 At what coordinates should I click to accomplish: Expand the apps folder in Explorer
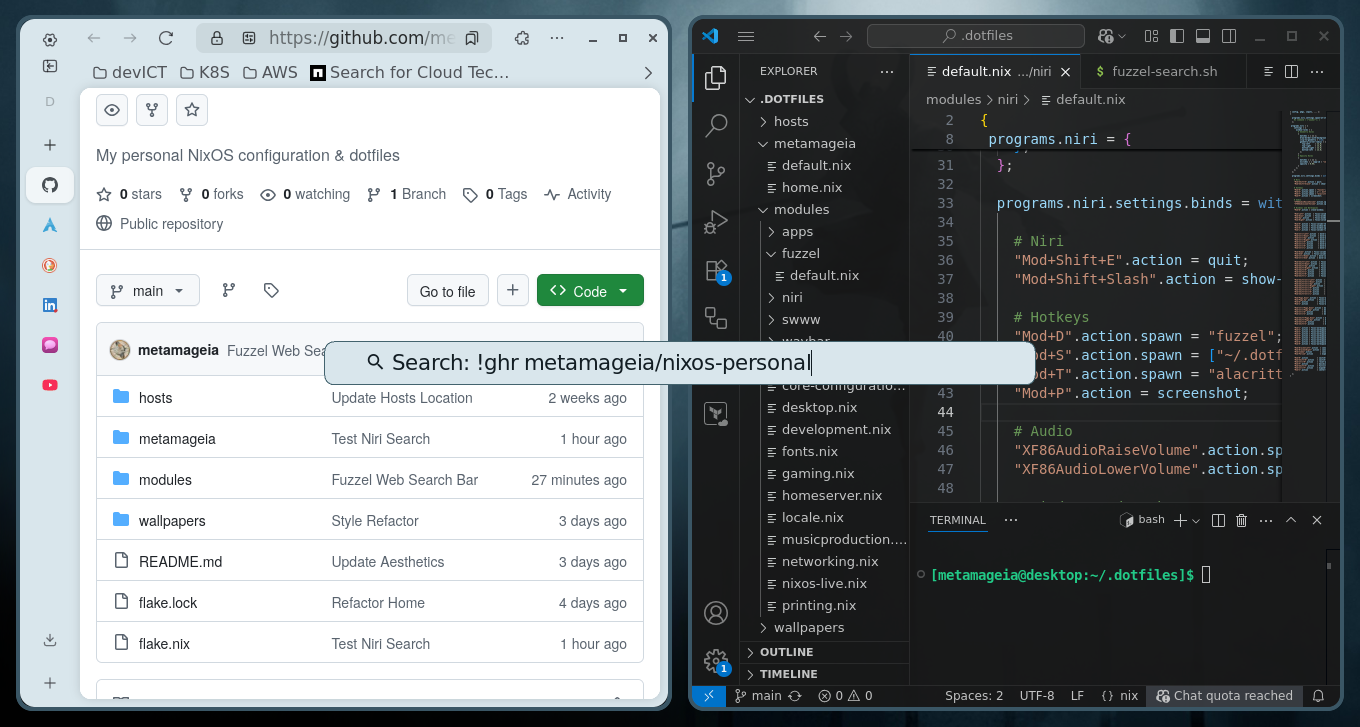797,231
